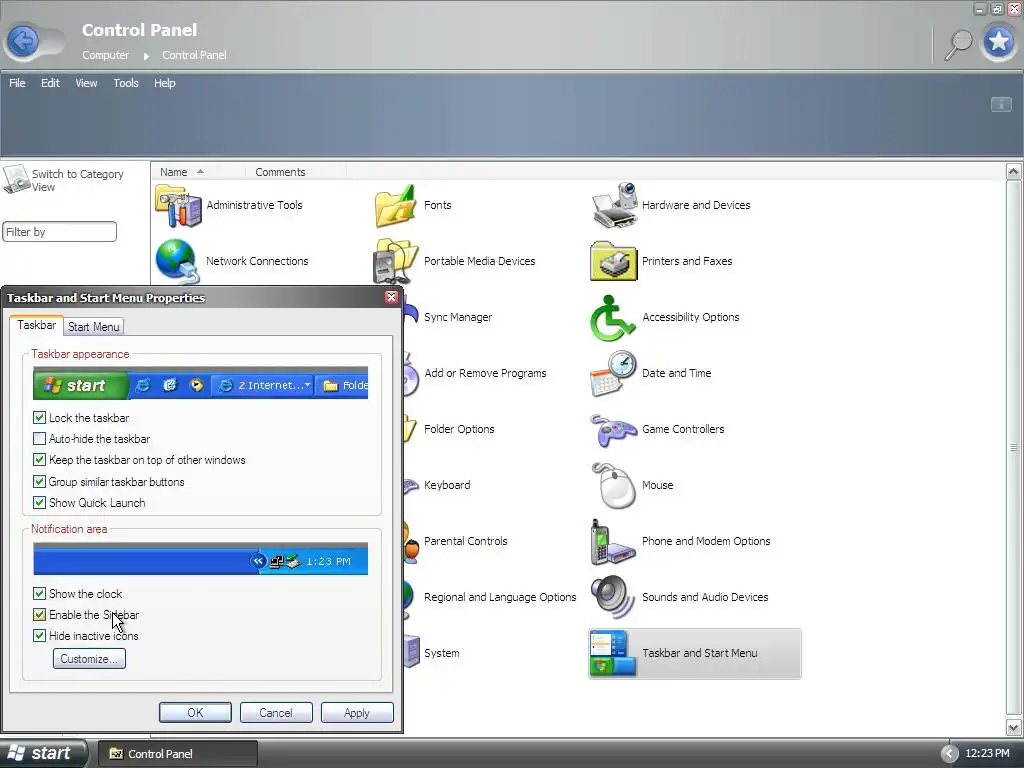Click the magnifying glass search icon
Screen dimensions: 1024x768
pyautogui.click(x=958, y=44)
